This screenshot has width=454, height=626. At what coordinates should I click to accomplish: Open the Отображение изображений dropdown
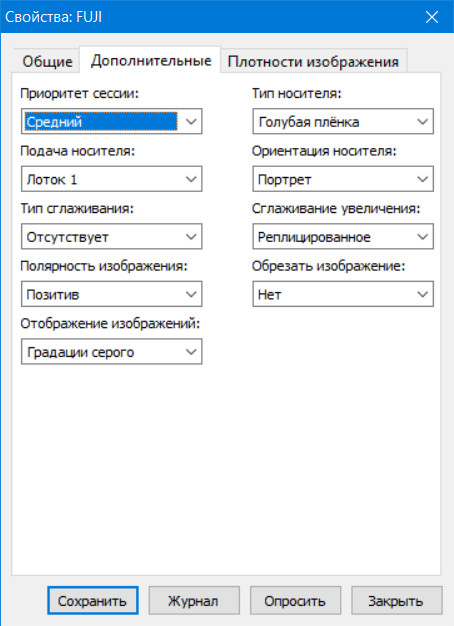111,352
